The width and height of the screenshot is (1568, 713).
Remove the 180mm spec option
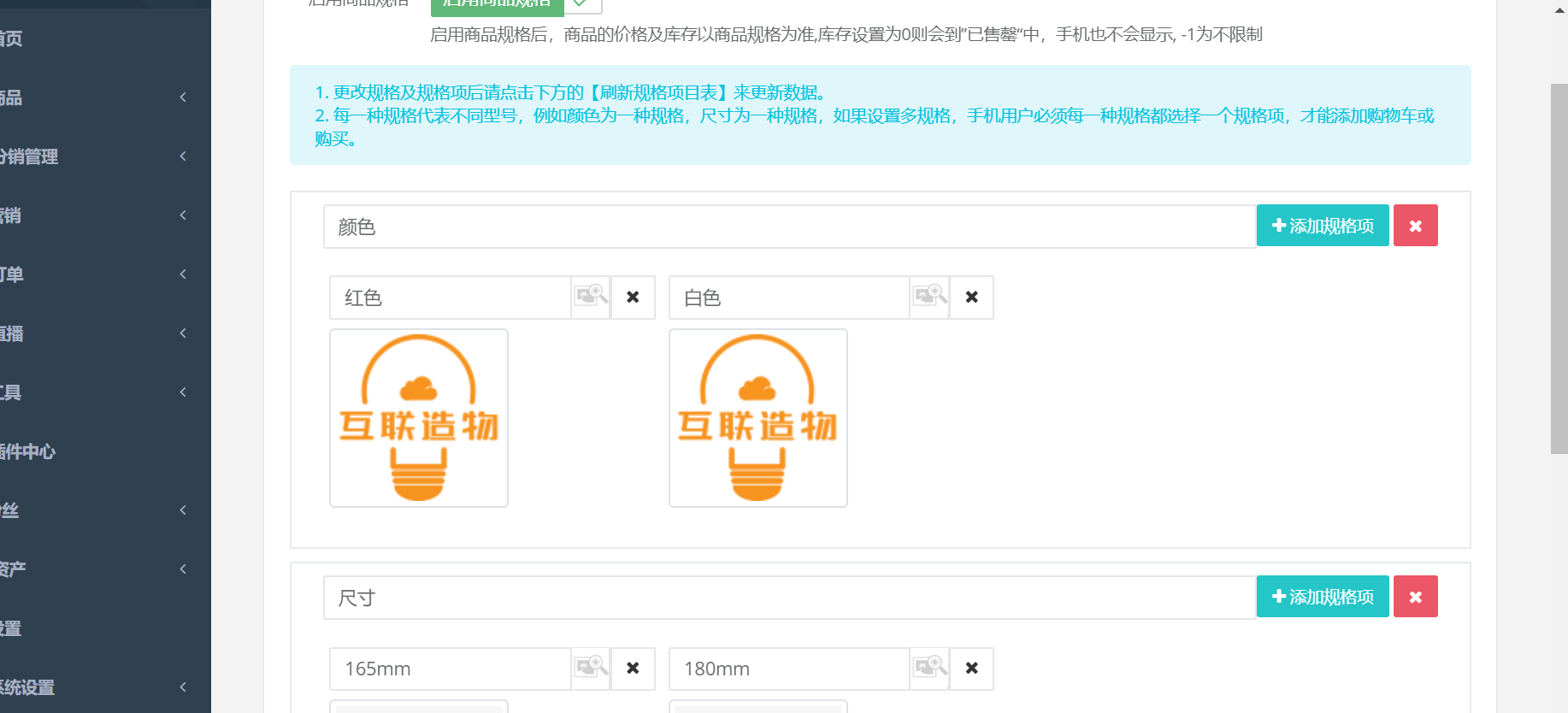tap(971, 669)
